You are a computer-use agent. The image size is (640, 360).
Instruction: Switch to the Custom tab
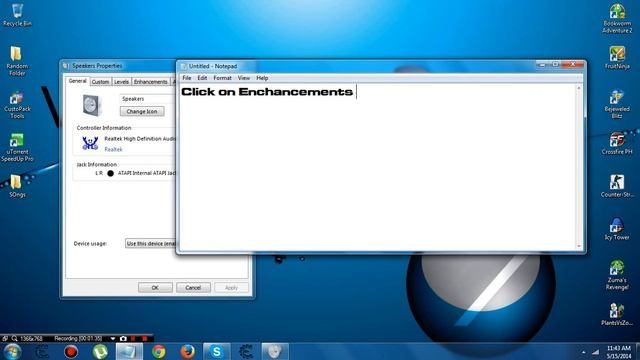click(x=100, y=82)
